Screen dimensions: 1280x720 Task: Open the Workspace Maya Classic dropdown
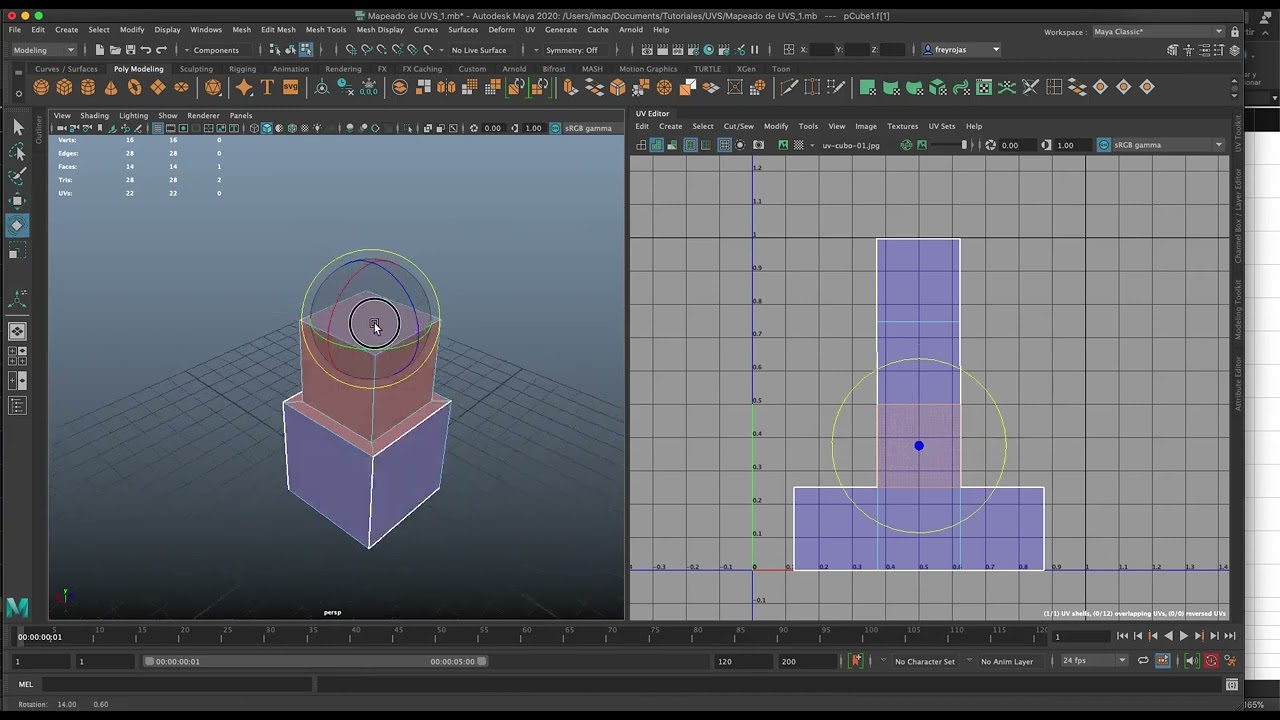click(1158, 32)
